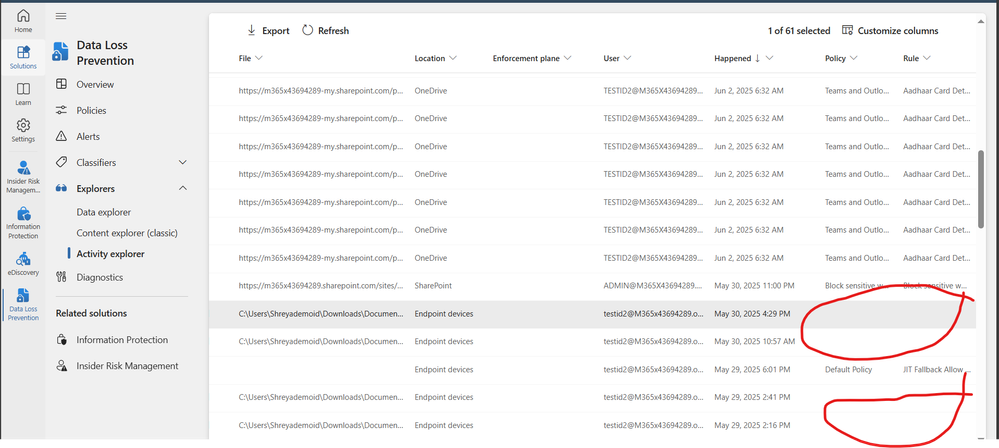The height and width of the screenshot is (448, 999).
Task: Open Solutions in the left rail
Action: 23,57
